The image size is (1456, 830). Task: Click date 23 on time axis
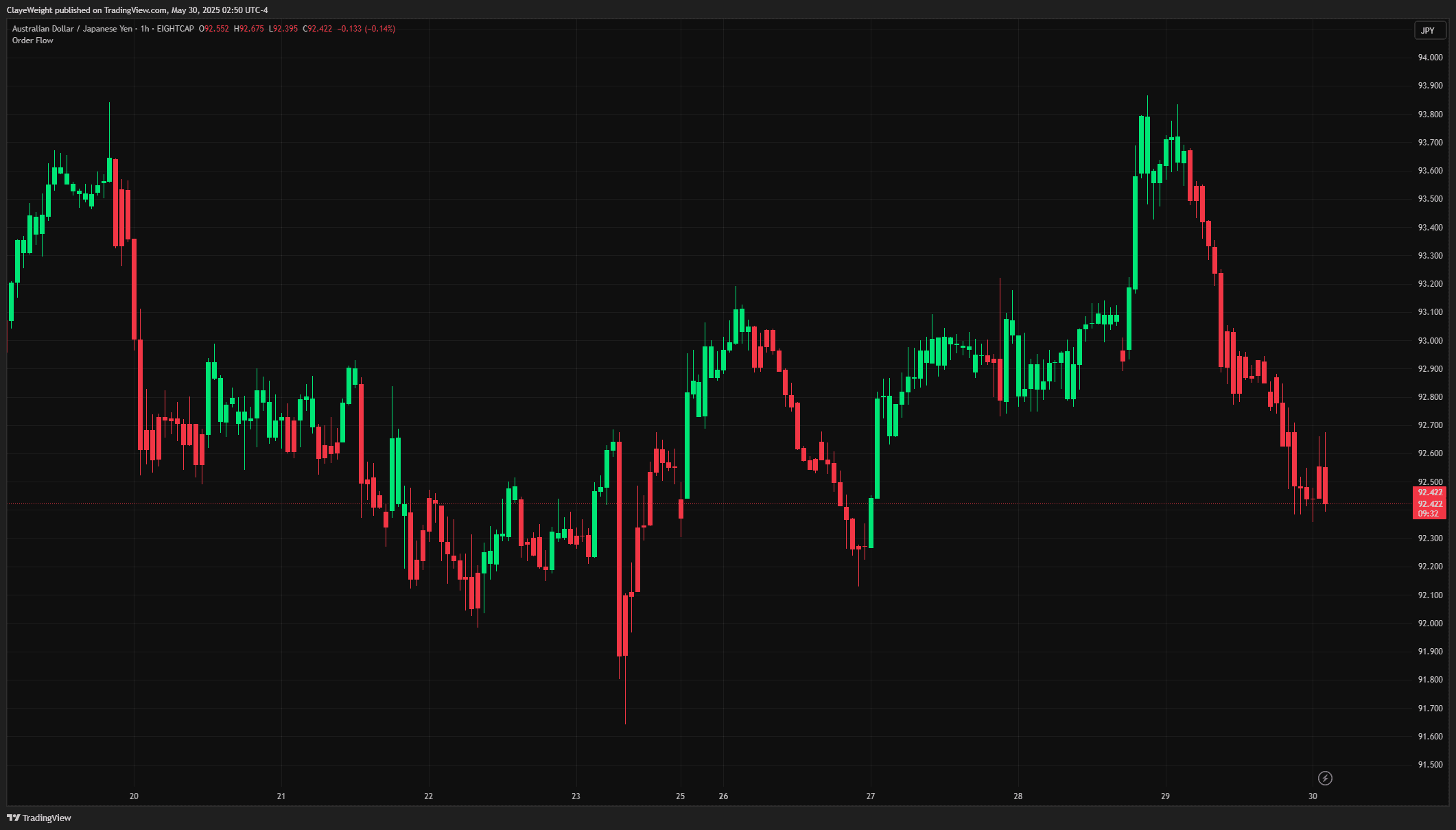[576, 796]
